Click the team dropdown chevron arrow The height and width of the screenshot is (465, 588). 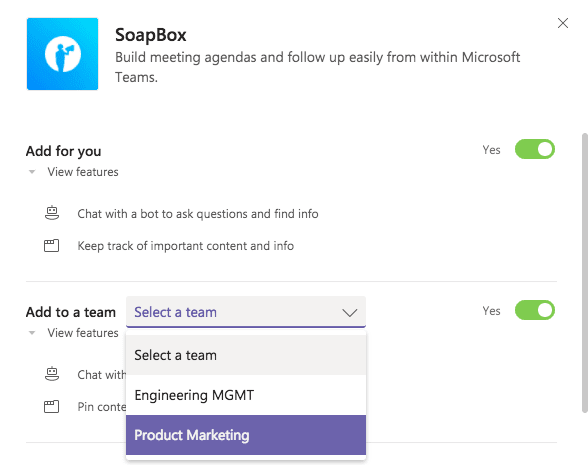coord(350,312)
